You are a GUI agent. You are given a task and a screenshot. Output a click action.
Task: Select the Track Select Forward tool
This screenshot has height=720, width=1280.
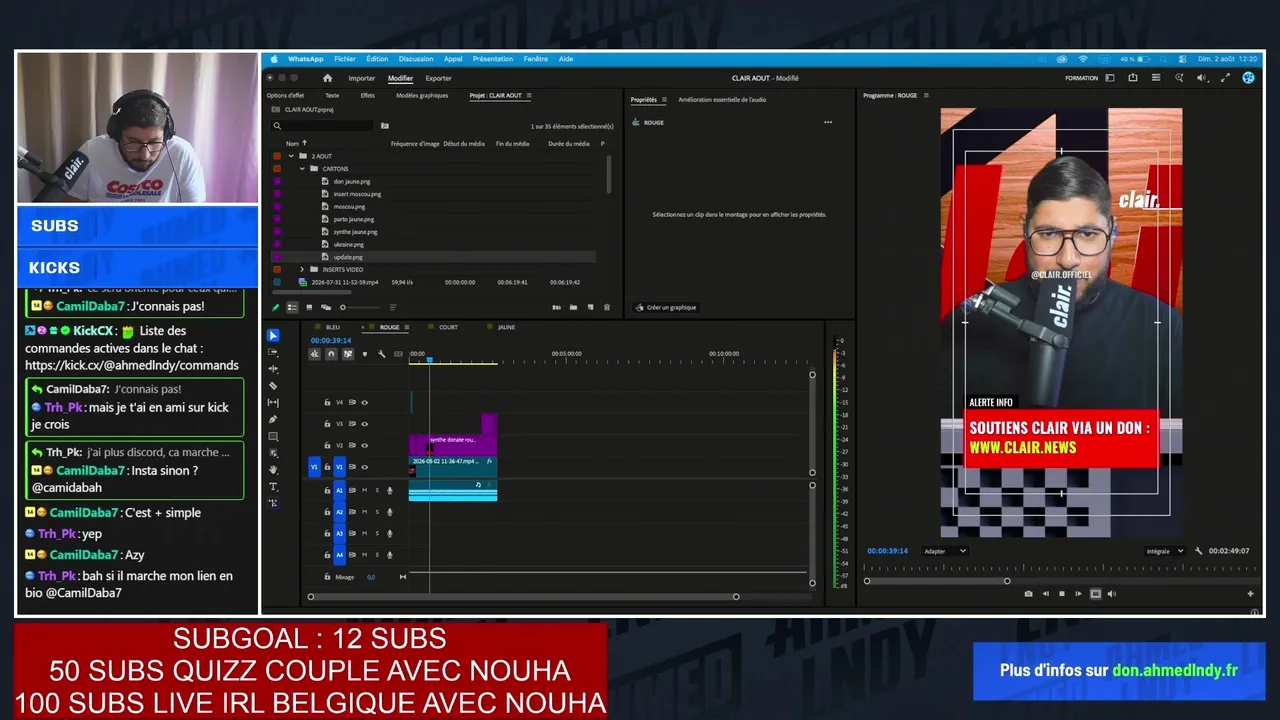pos(273,352)
